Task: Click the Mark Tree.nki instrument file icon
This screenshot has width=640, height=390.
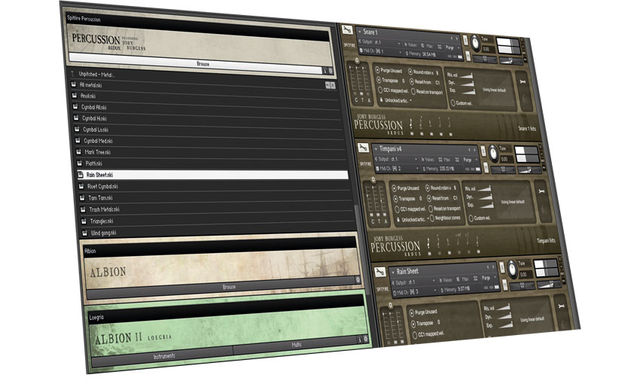Action: pyautogui.click(x=78, y=152)
